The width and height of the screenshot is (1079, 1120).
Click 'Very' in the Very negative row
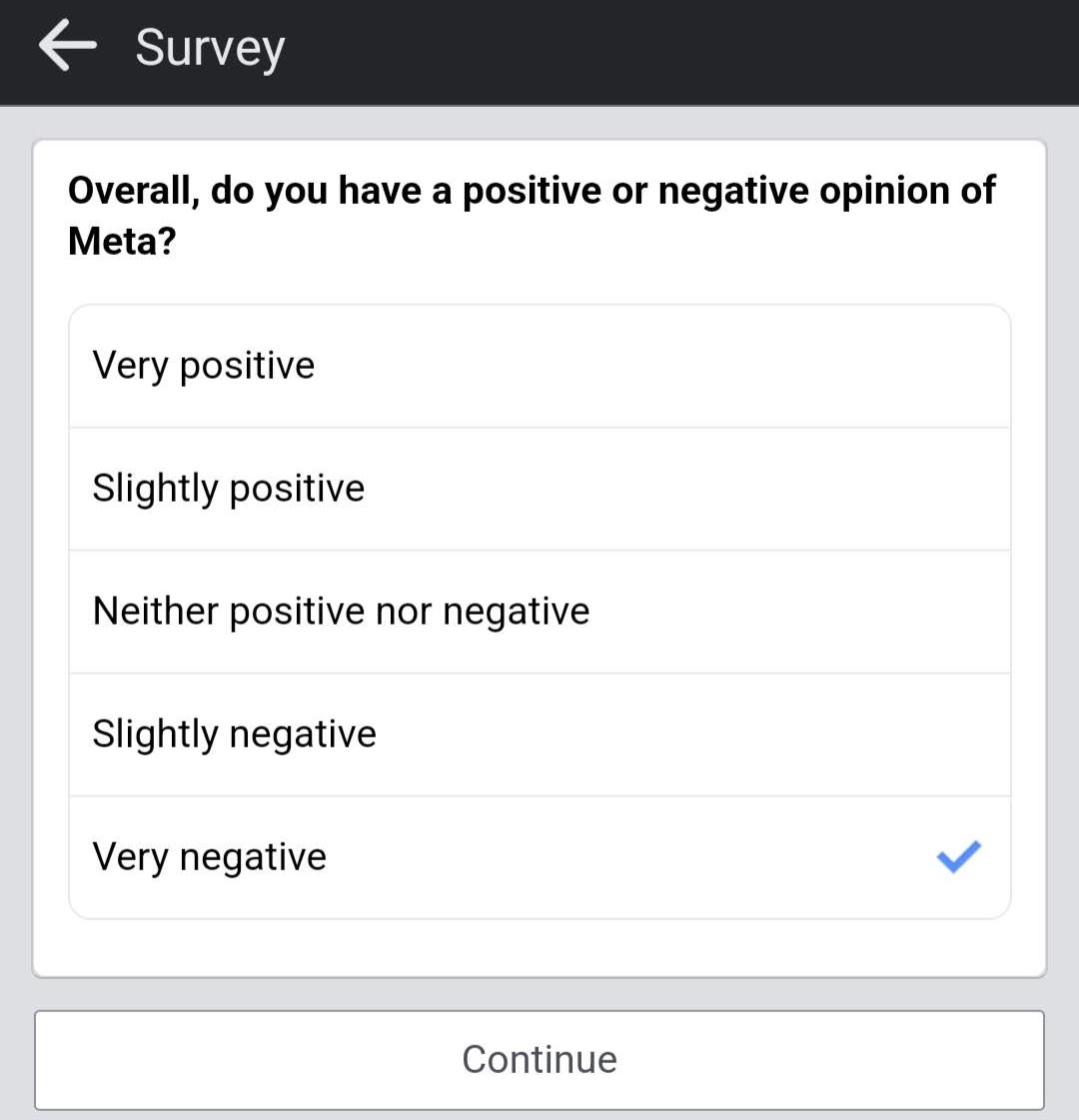pyautogui.click(x=130, y=857)
